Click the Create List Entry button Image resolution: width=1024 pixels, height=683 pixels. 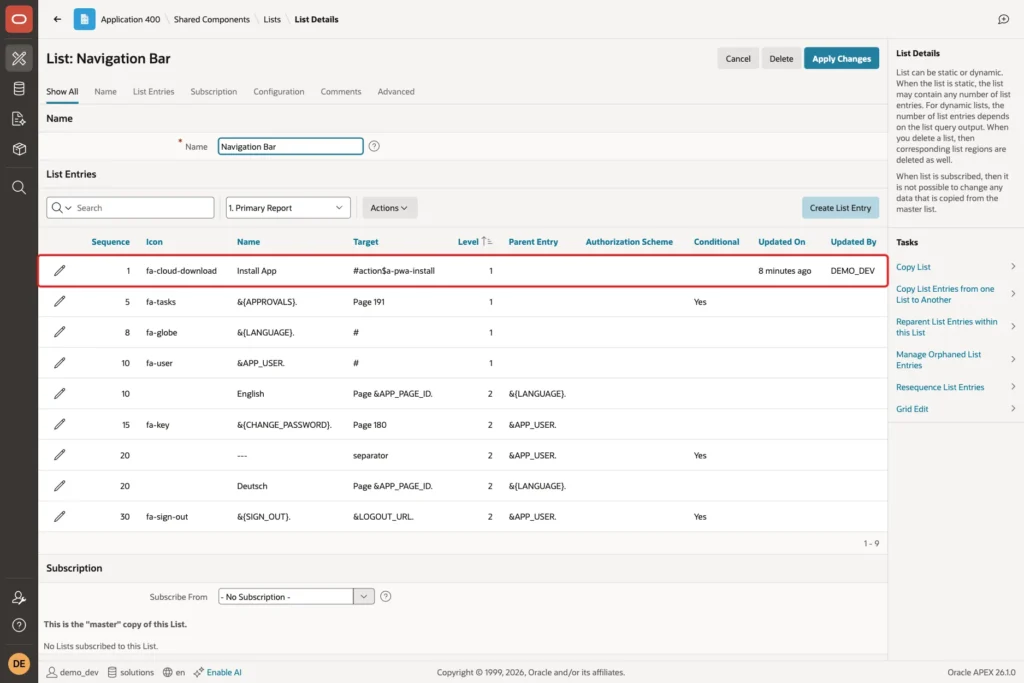[840, 208]
